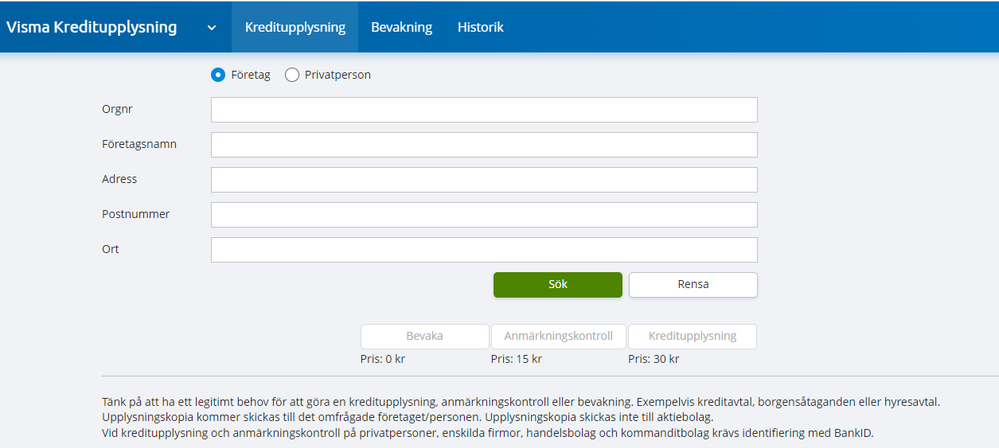Click the Företag radio label text
Viewport: 999px width, 448px height.
[250, 75]
